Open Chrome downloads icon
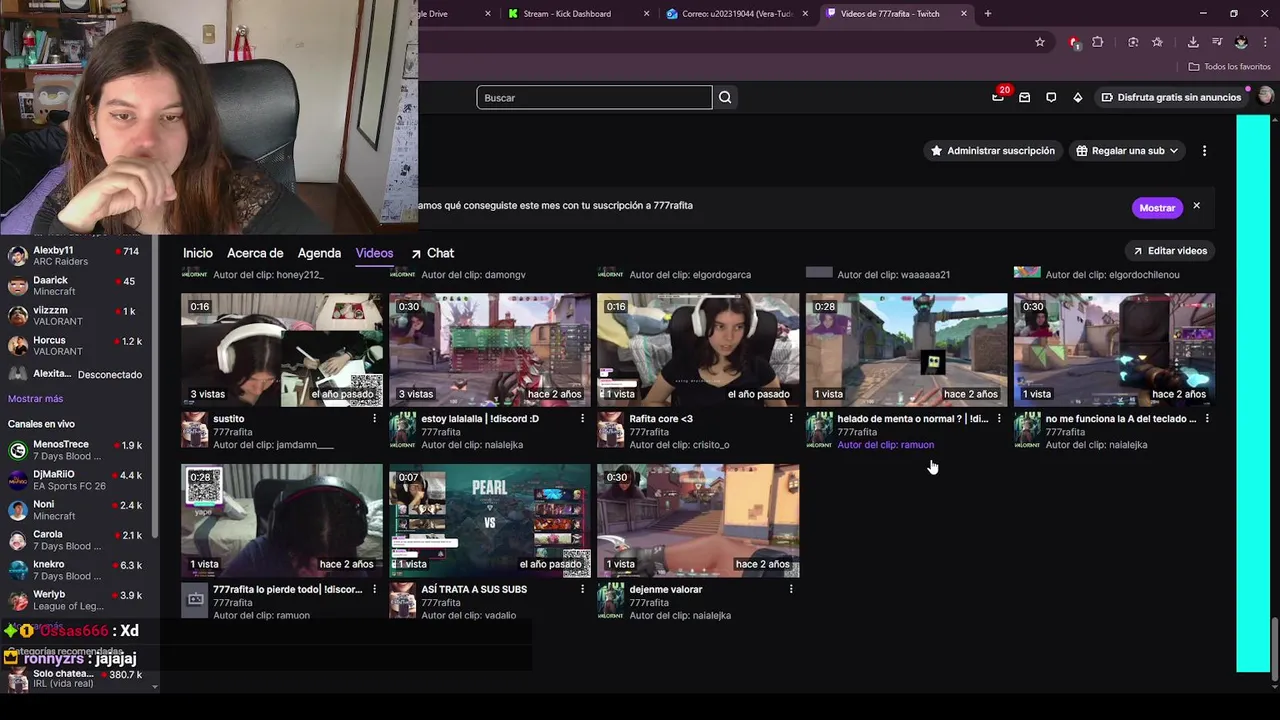 coord(1193,42)
